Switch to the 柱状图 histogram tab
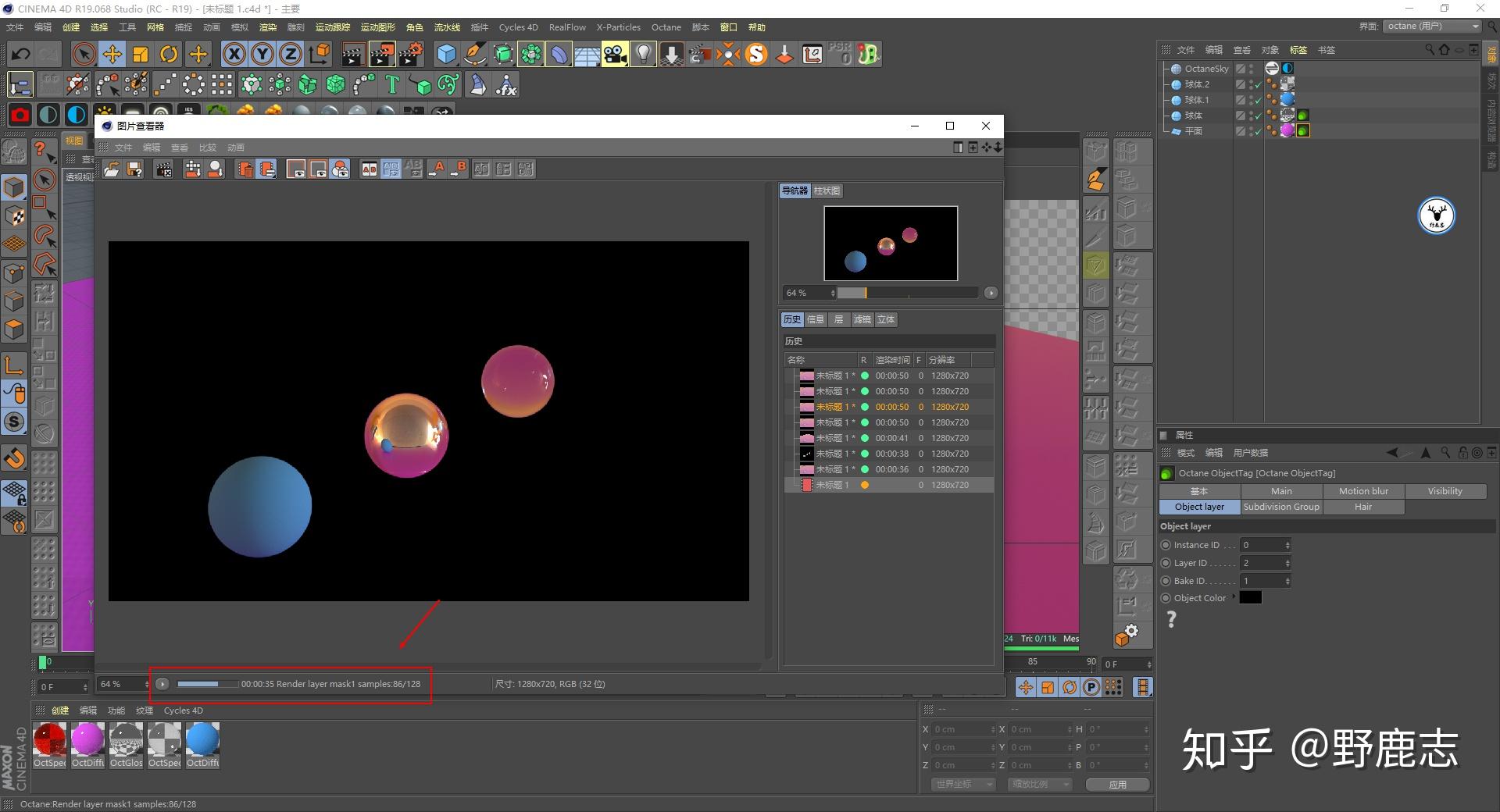This screenshot has height=812, width=1500. point(827,191)
